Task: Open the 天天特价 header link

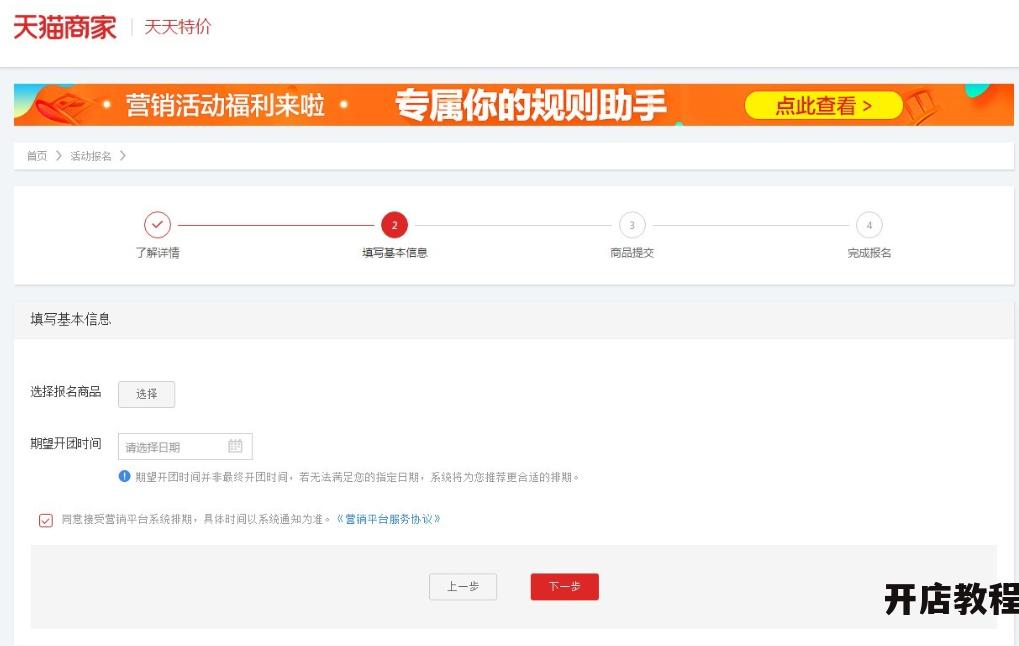Action: [x=177, y=27]
